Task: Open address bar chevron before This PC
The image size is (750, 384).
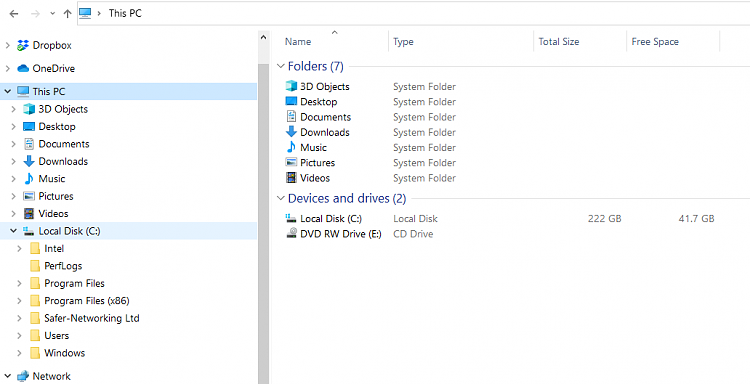Action: coord(99,13)
